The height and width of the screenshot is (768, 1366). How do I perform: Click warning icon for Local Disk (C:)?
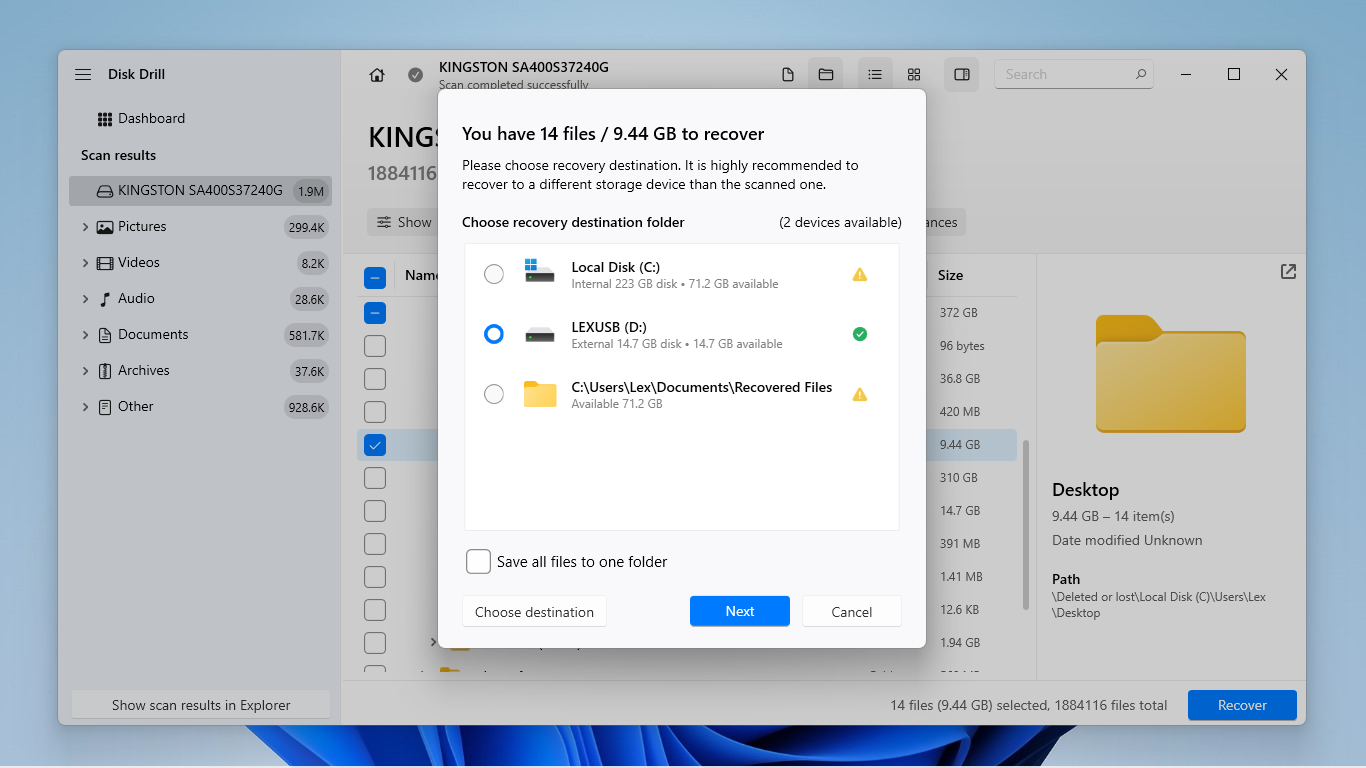coord(860,274)
